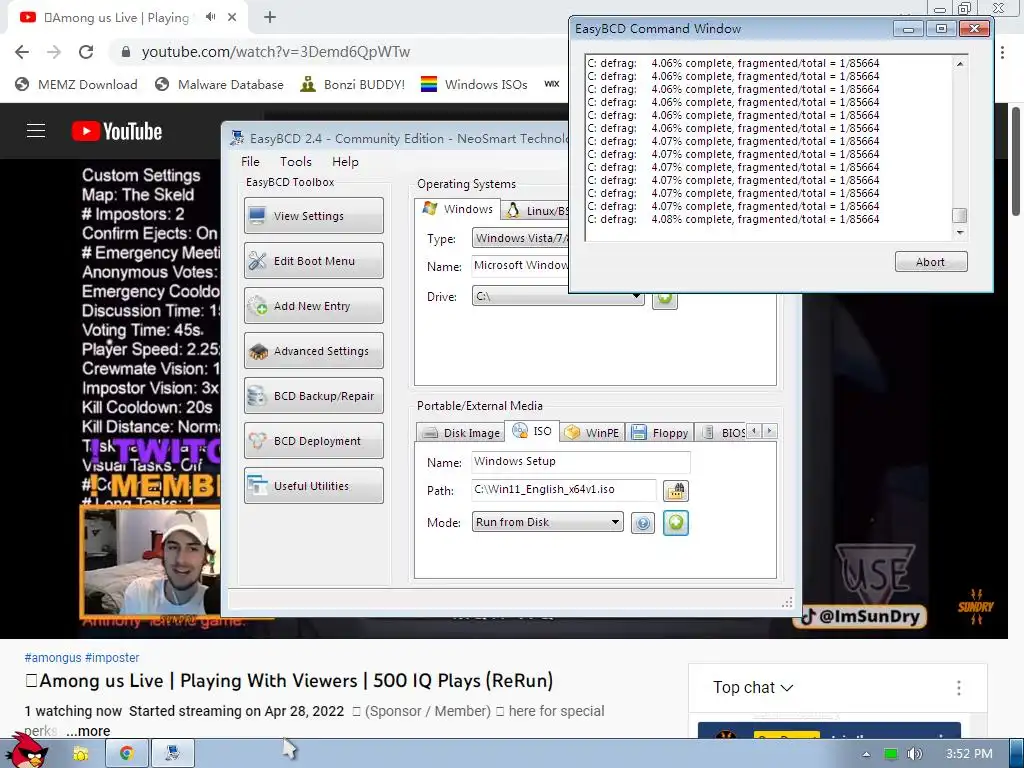Add Windows entry with green plus icon

[x=665, y=300]
